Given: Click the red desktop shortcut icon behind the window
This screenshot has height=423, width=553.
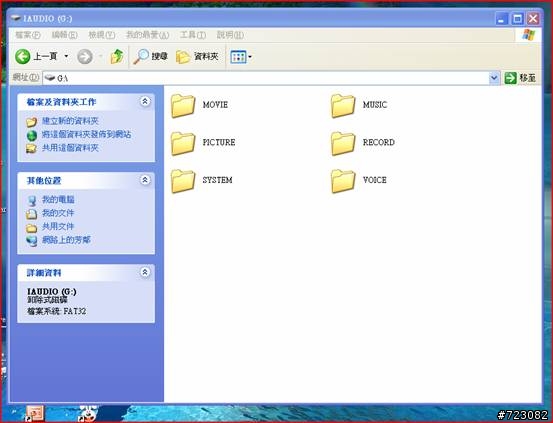Looking at the screenshot, I should (35, 413).
